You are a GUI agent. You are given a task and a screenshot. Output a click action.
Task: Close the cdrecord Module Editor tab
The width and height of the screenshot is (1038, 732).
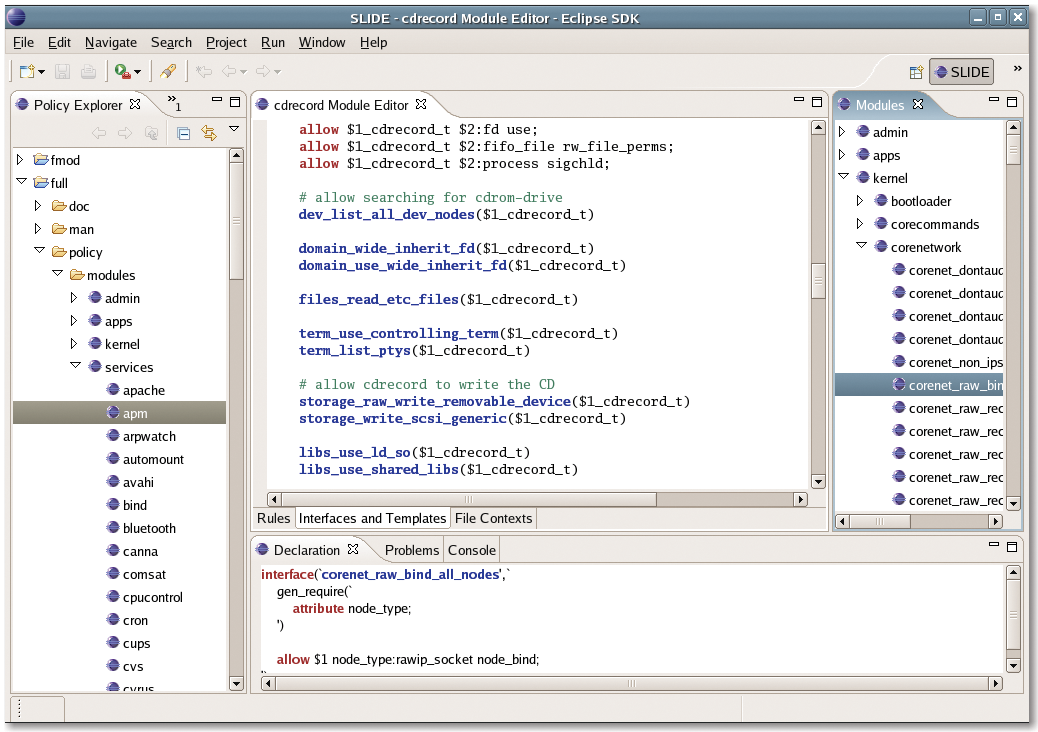coord(421,105)
